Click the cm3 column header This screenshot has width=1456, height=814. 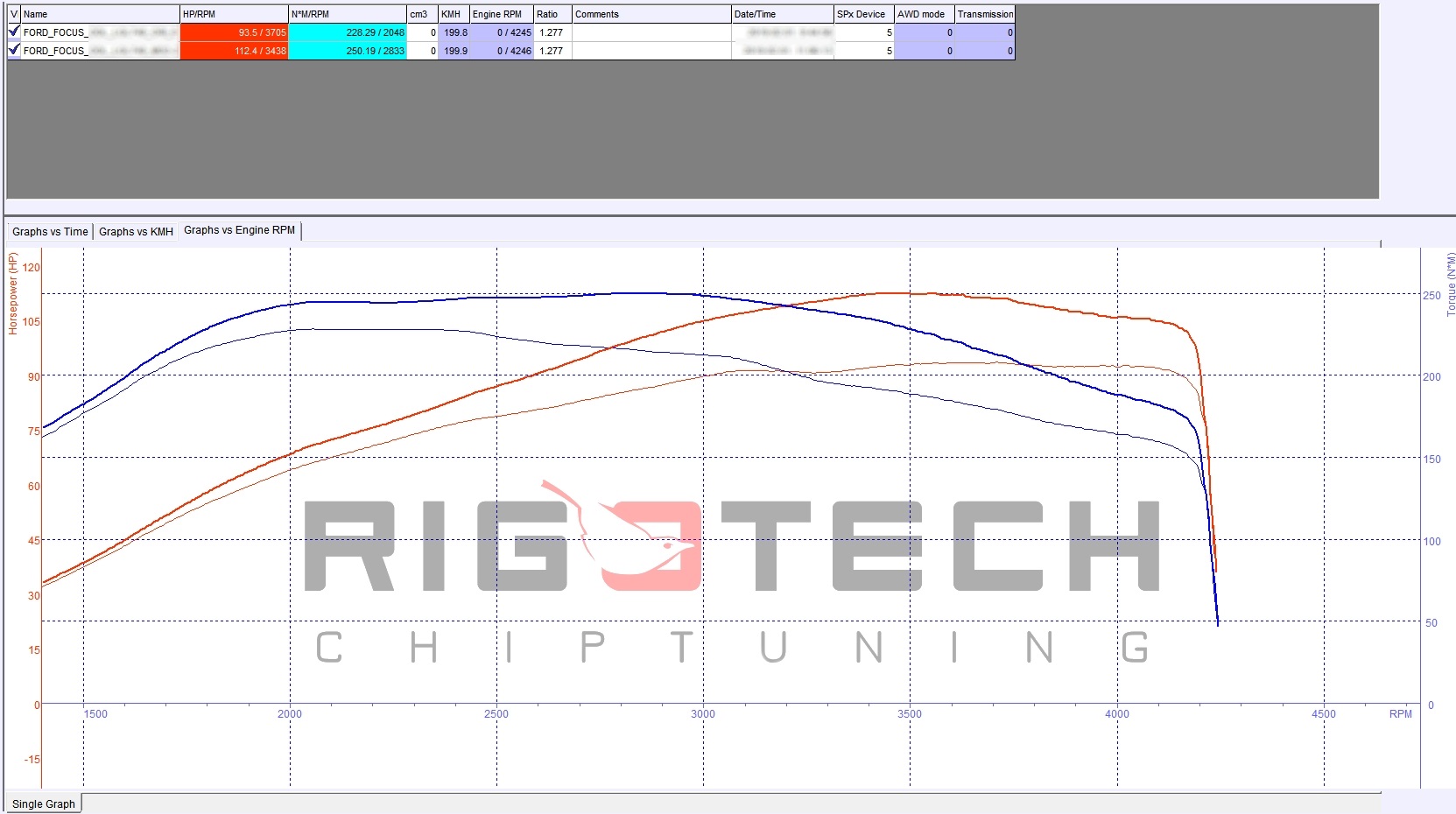point(422,14)
